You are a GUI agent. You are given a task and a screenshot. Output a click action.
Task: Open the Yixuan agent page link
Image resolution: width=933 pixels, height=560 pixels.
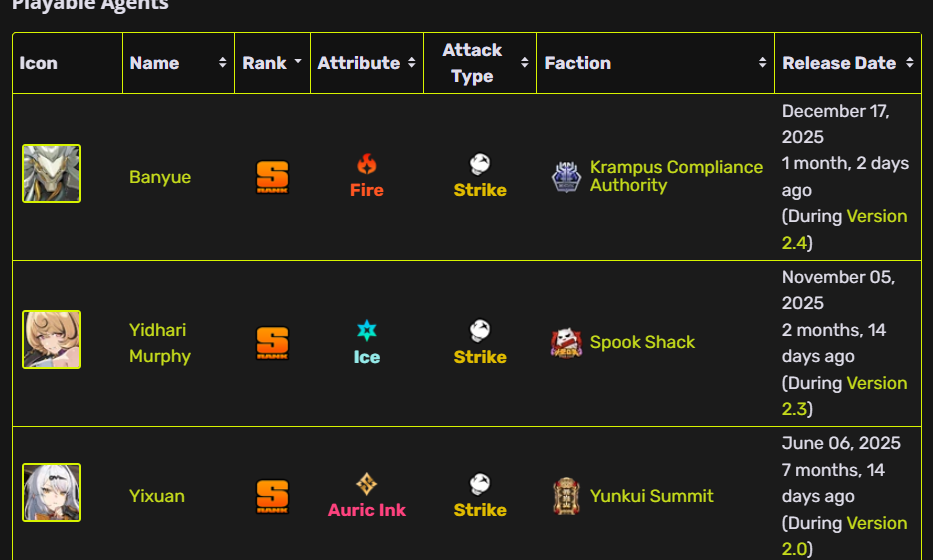pos(157,496)
